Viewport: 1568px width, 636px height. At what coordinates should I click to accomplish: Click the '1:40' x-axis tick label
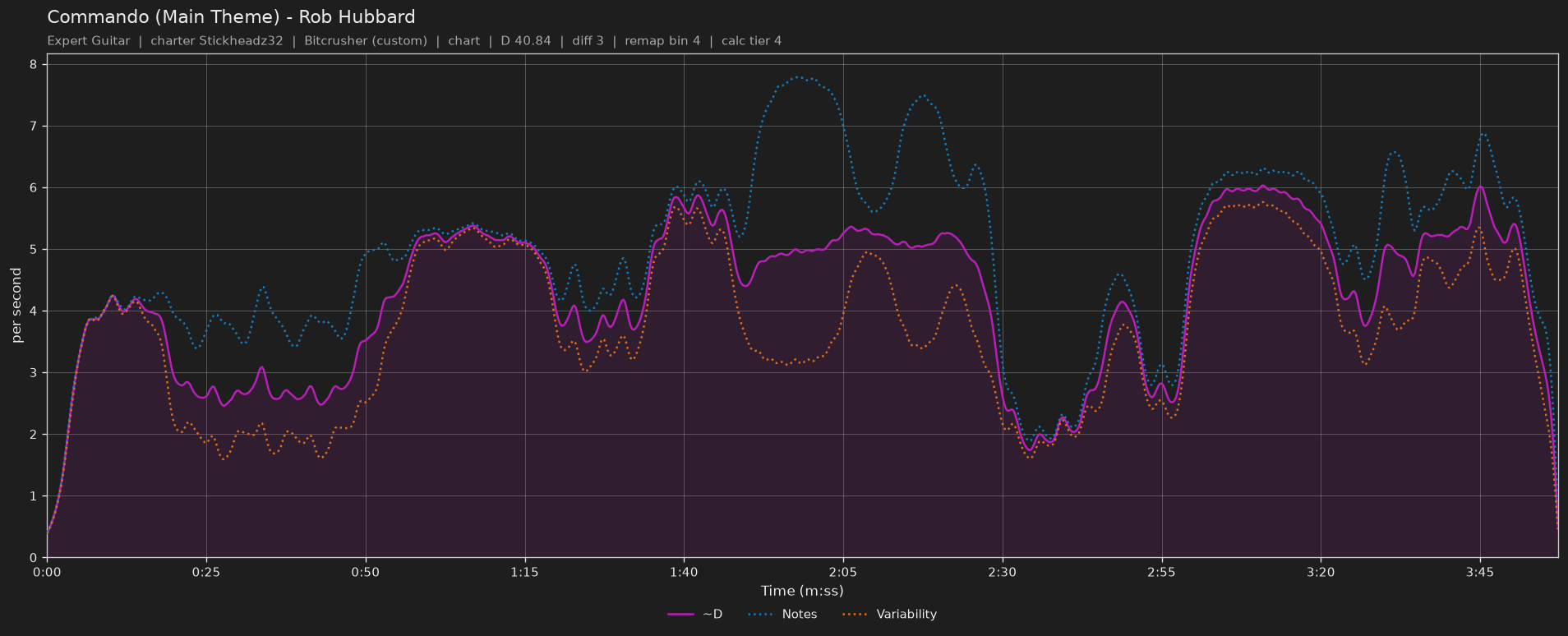click(684, 572)
